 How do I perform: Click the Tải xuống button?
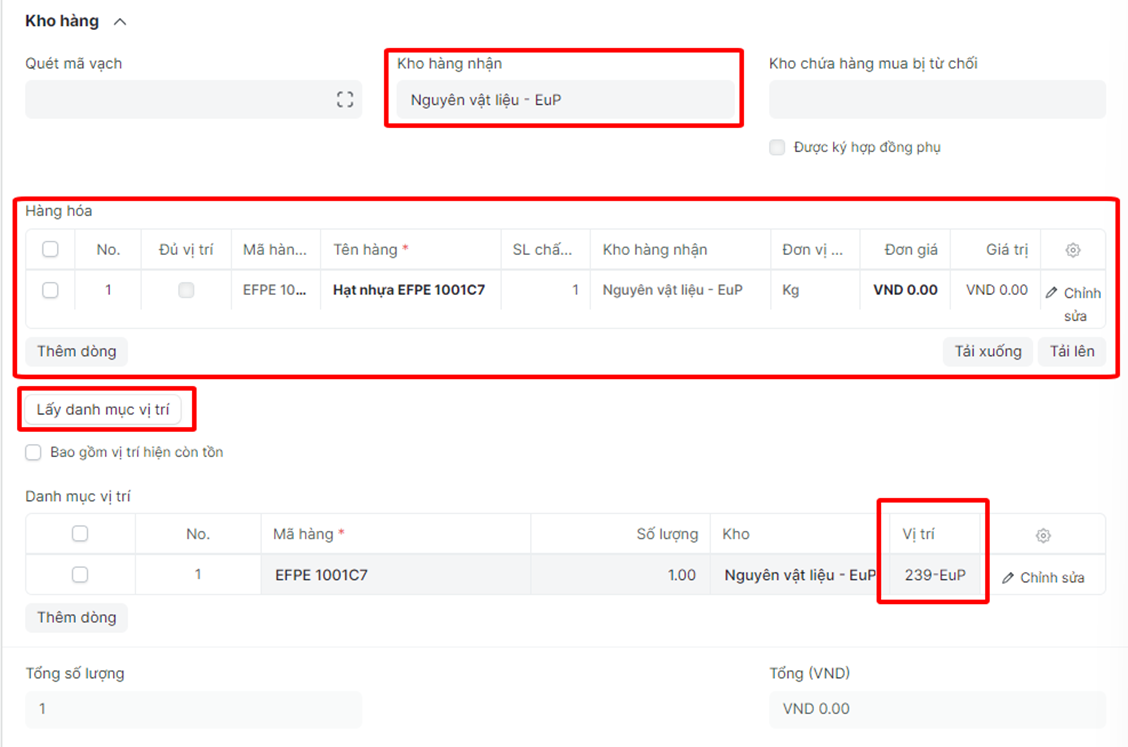click(987, 351)
